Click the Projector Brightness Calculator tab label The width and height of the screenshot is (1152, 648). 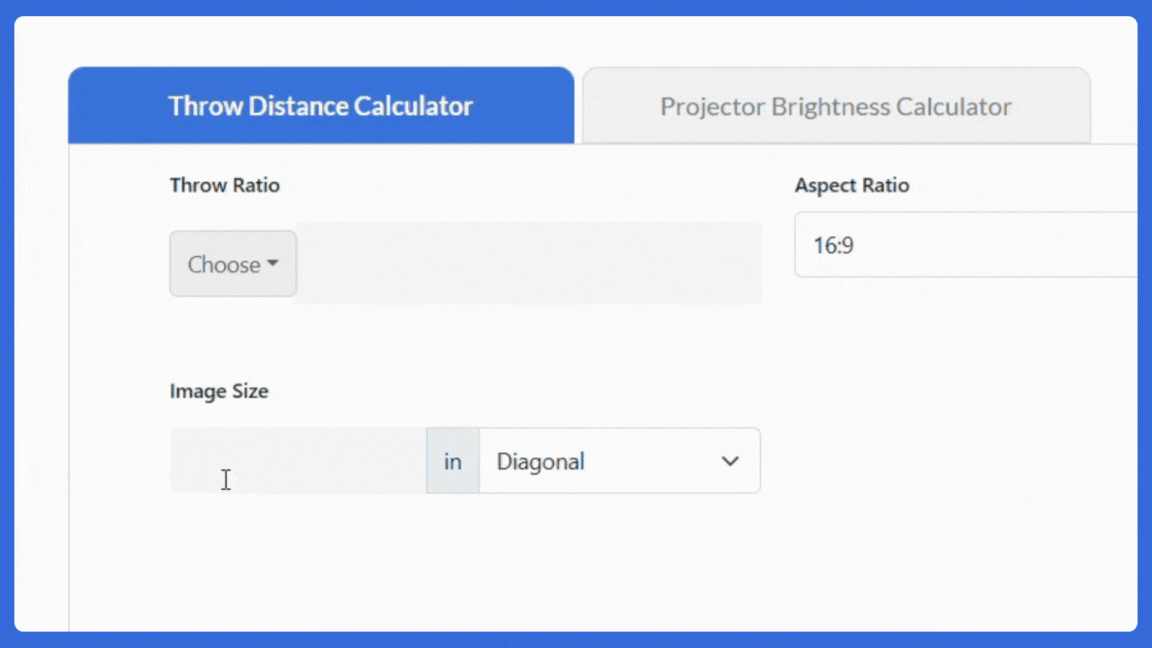[x=835, y=105]
